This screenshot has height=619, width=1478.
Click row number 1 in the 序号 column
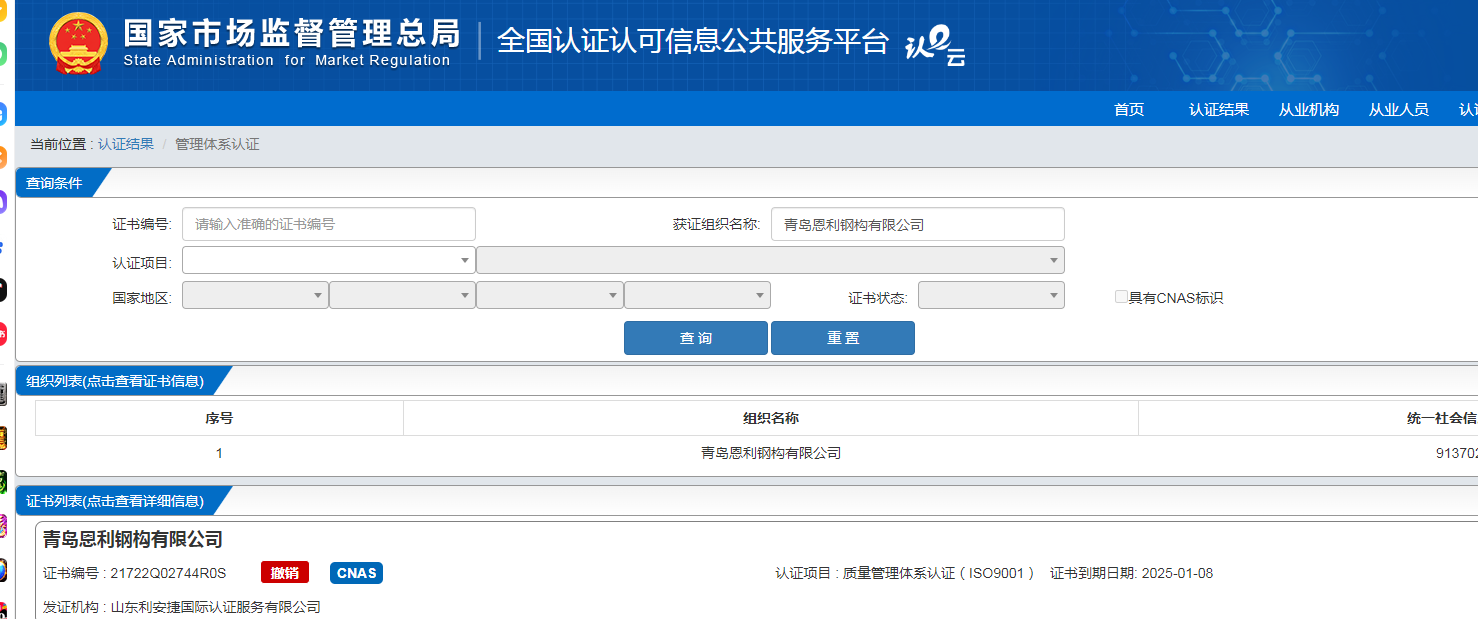[x=219, y=453]
